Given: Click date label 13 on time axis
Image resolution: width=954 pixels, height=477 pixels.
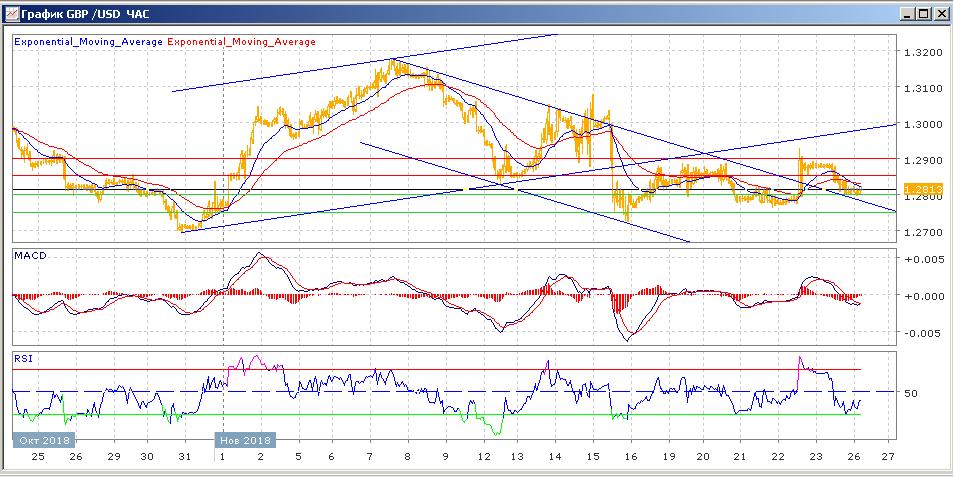Looking at the screenshot, I should (517, 456).
